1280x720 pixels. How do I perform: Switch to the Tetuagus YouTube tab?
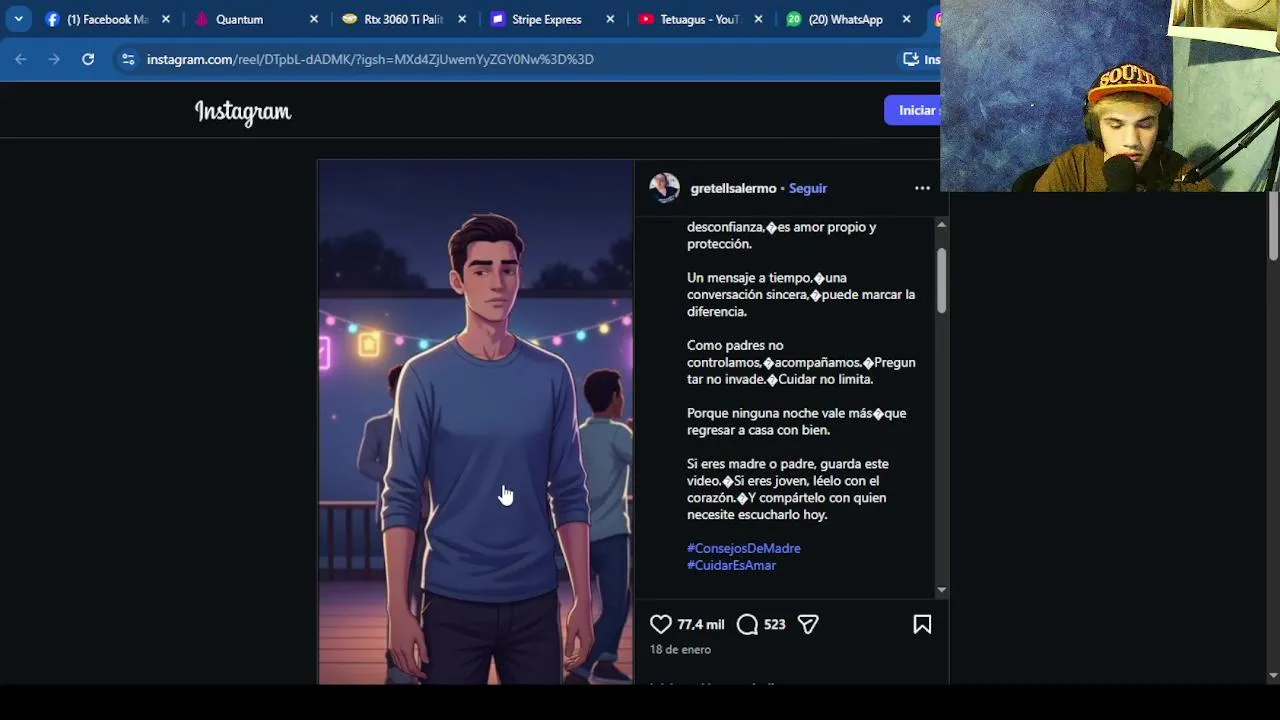pos(701,19)
